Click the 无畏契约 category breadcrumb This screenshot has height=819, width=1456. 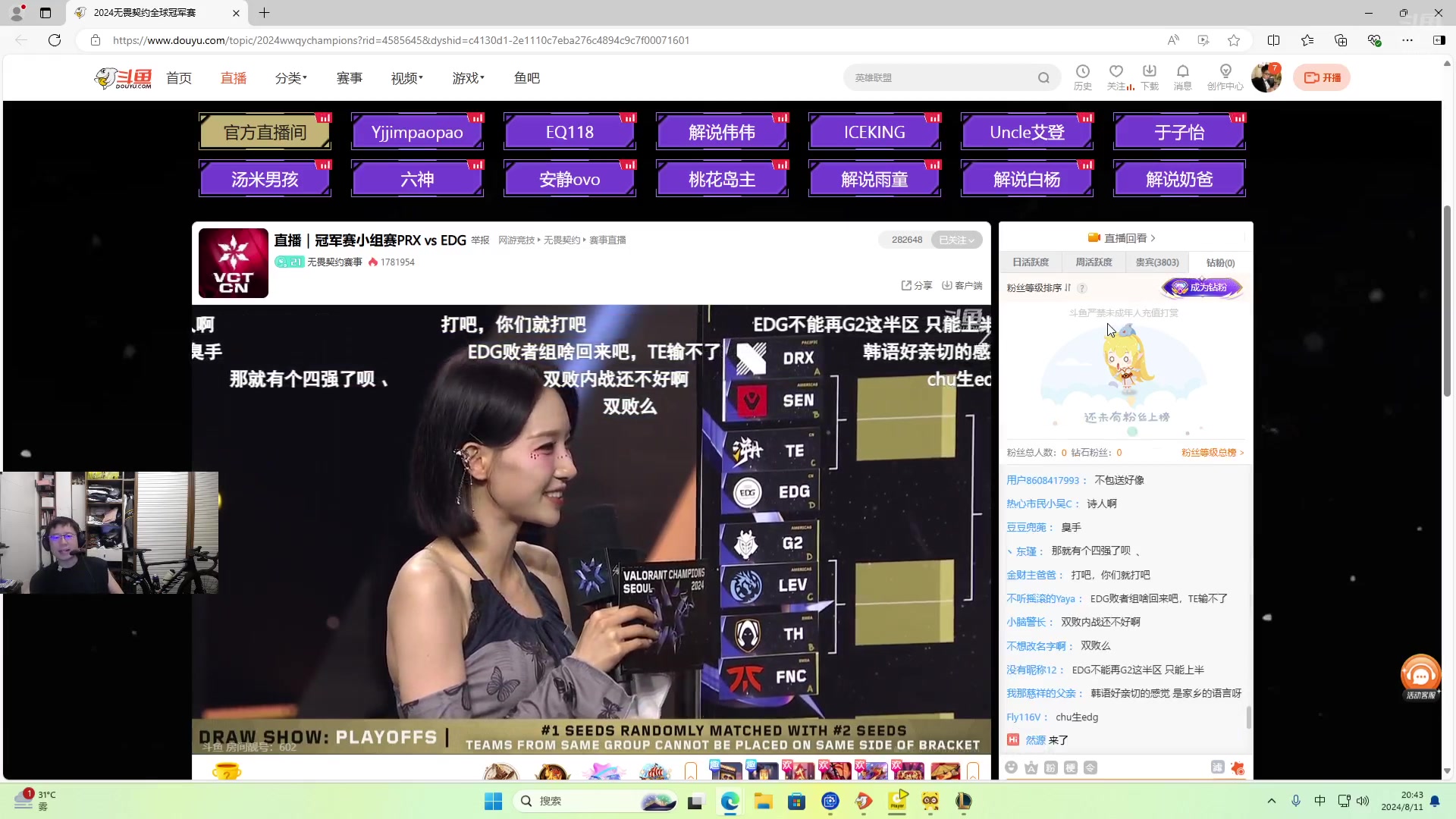pyautogui.click(x=562, y=240)
